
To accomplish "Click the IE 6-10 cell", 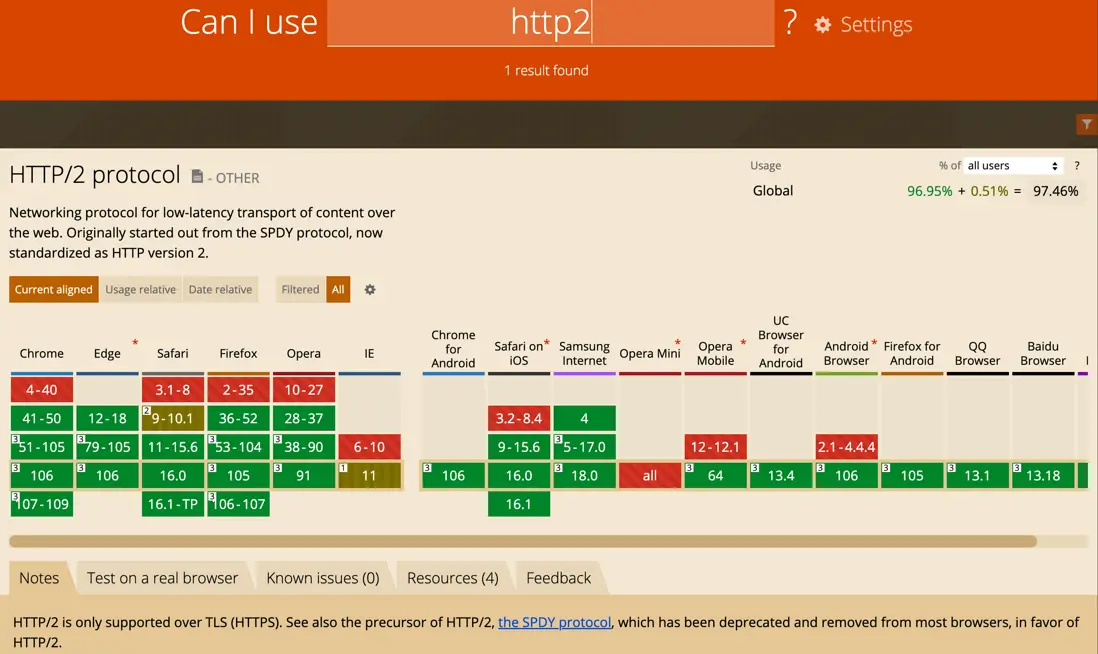I will pyautogui.click(x=370, y=447).
